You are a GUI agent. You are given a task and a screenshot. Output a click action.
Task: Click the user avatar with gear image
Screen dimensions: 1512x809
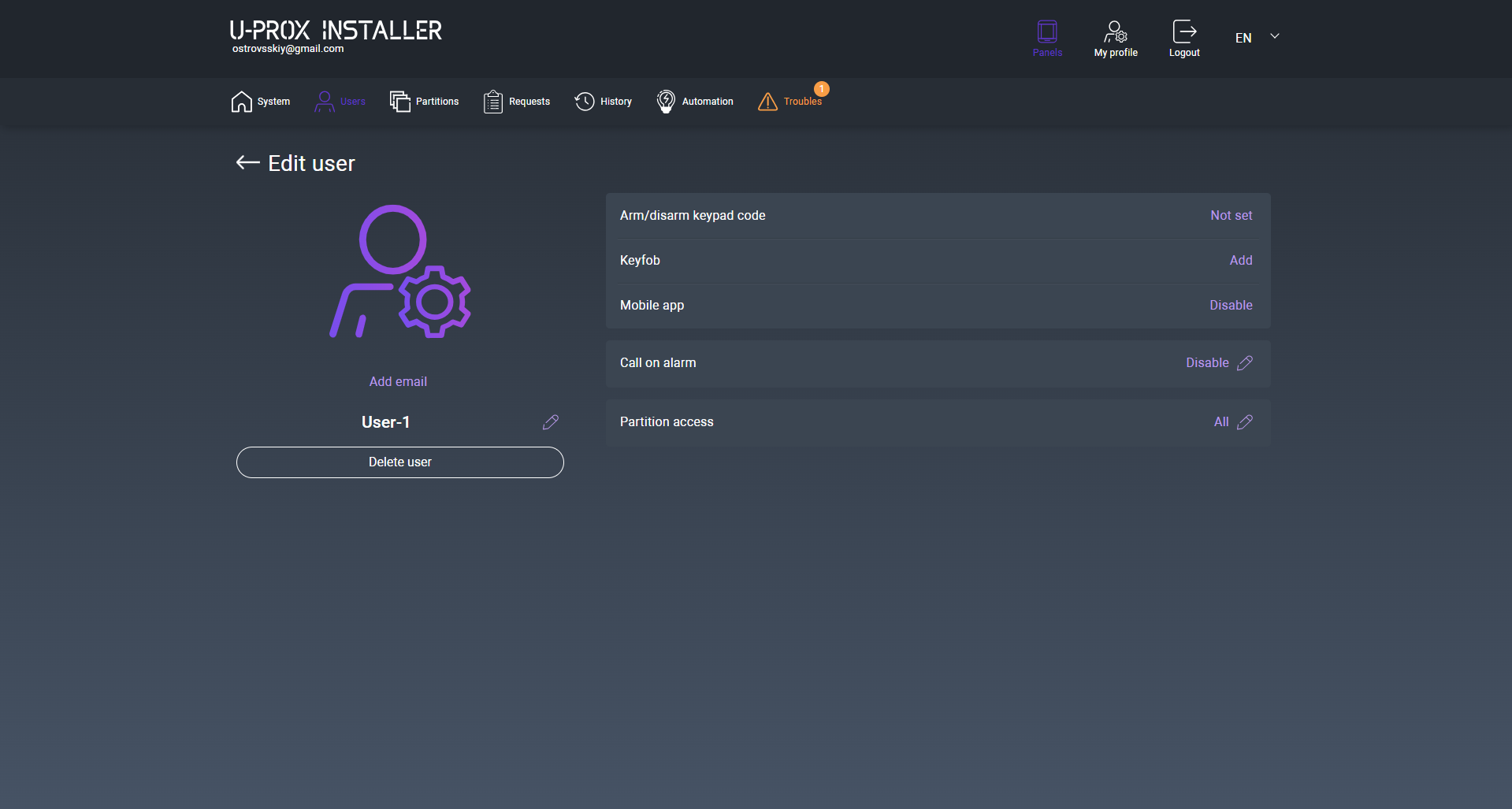point(399,272)
